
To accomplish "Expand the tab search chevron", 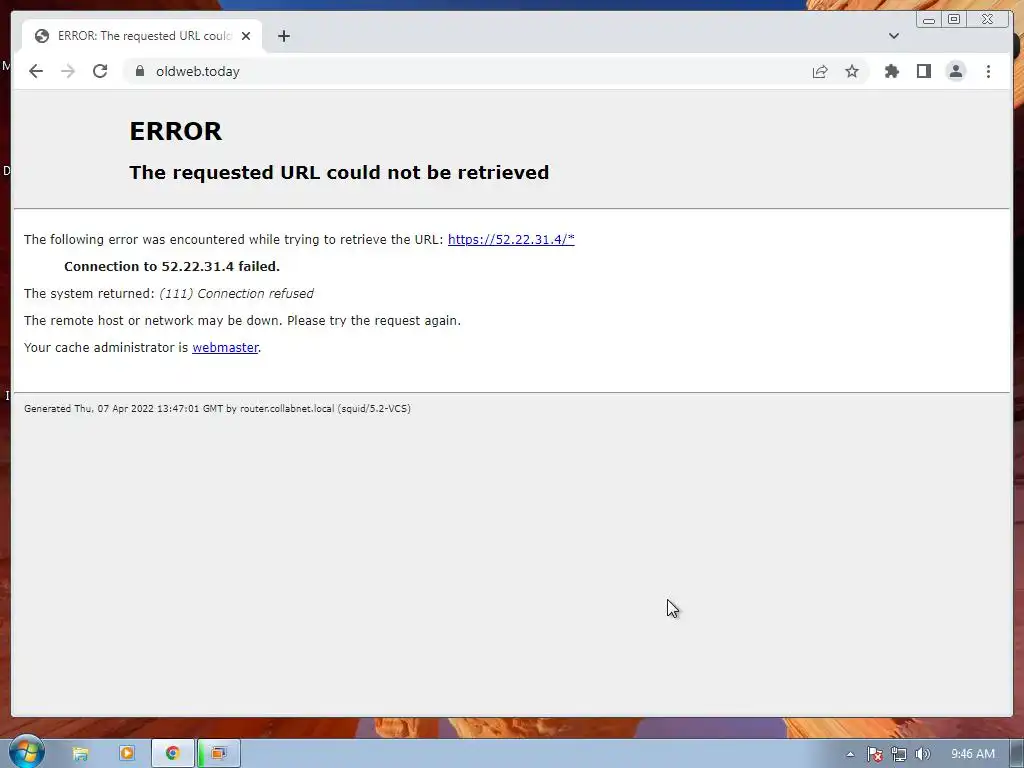I will pyautogui.click(x=893, y=36).
